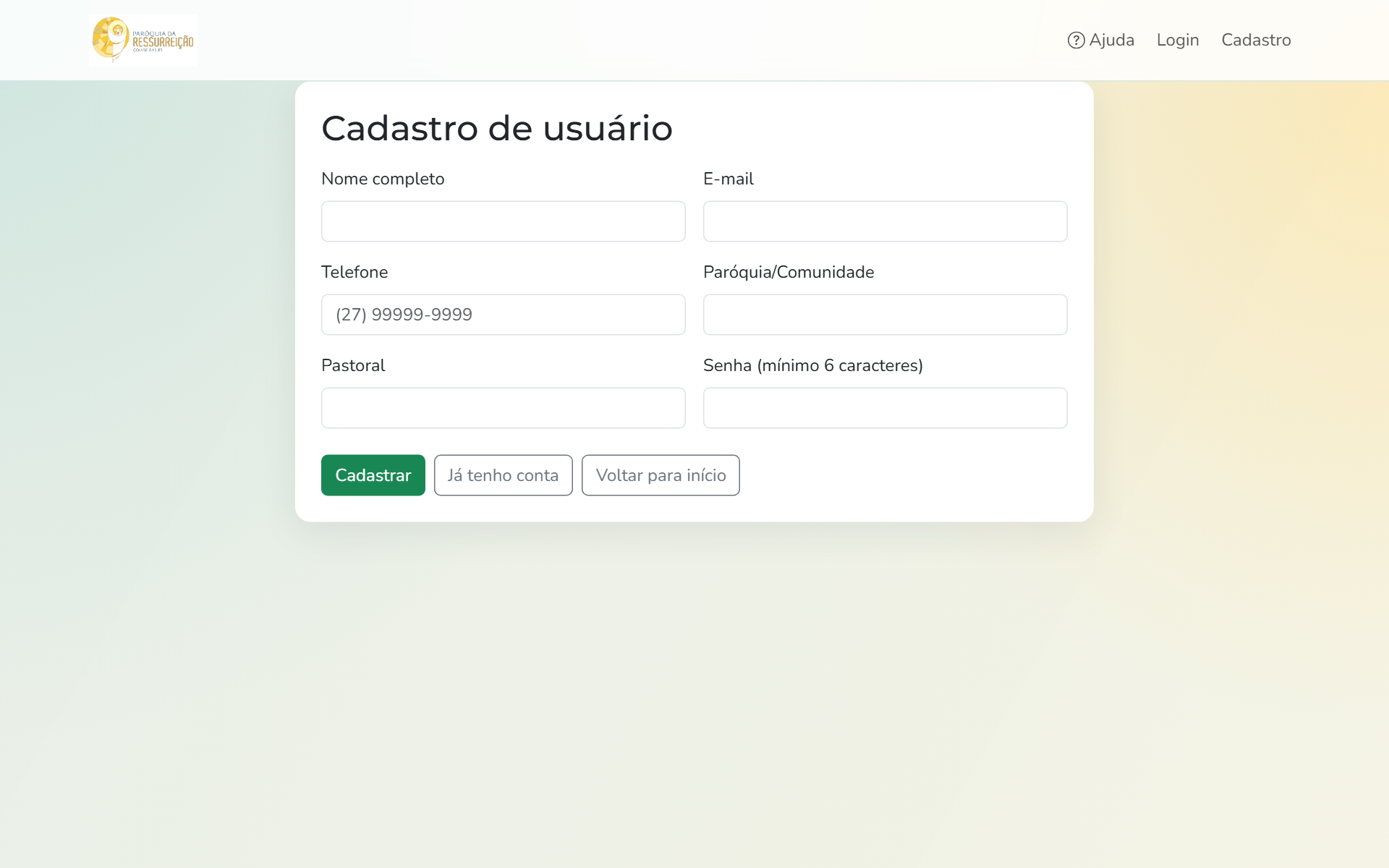Click the Pastoral label

click(353, 365)
